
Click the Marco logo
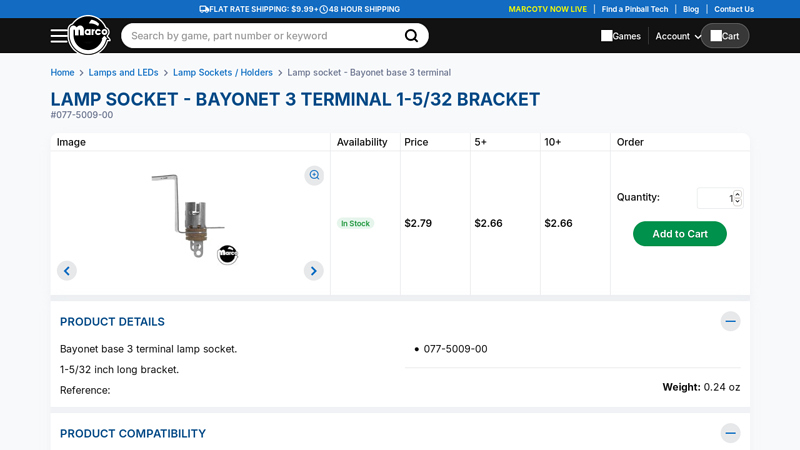tap(88, 35)
